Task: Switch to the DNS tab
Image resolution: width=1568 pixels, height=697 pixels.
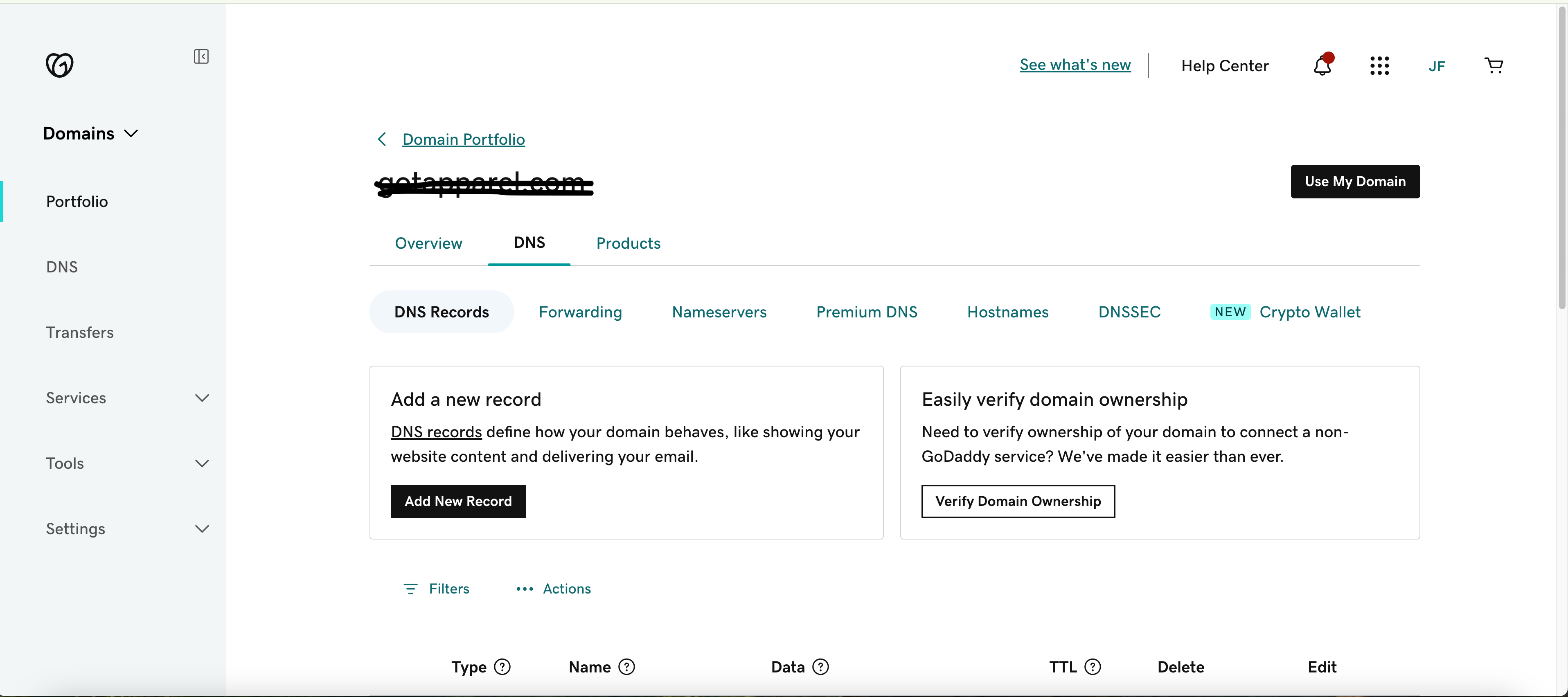Action: click(x=529, y=242)
